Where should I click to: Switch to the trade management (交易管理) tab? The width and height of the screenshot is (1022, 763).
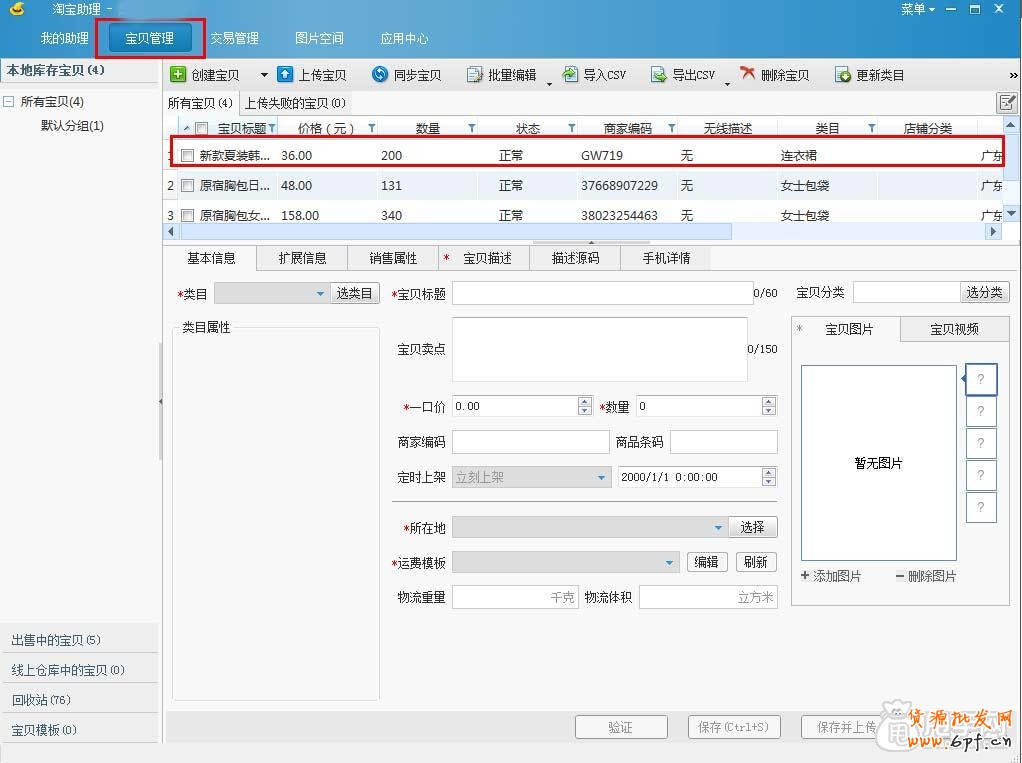(x=234, y=38)
